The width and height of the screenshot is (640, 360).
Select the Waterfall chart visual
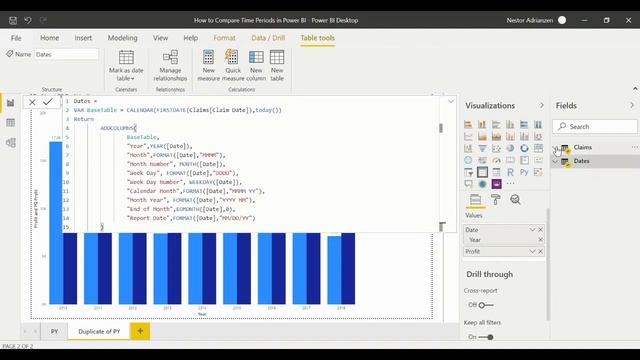[x=468, y=148]
